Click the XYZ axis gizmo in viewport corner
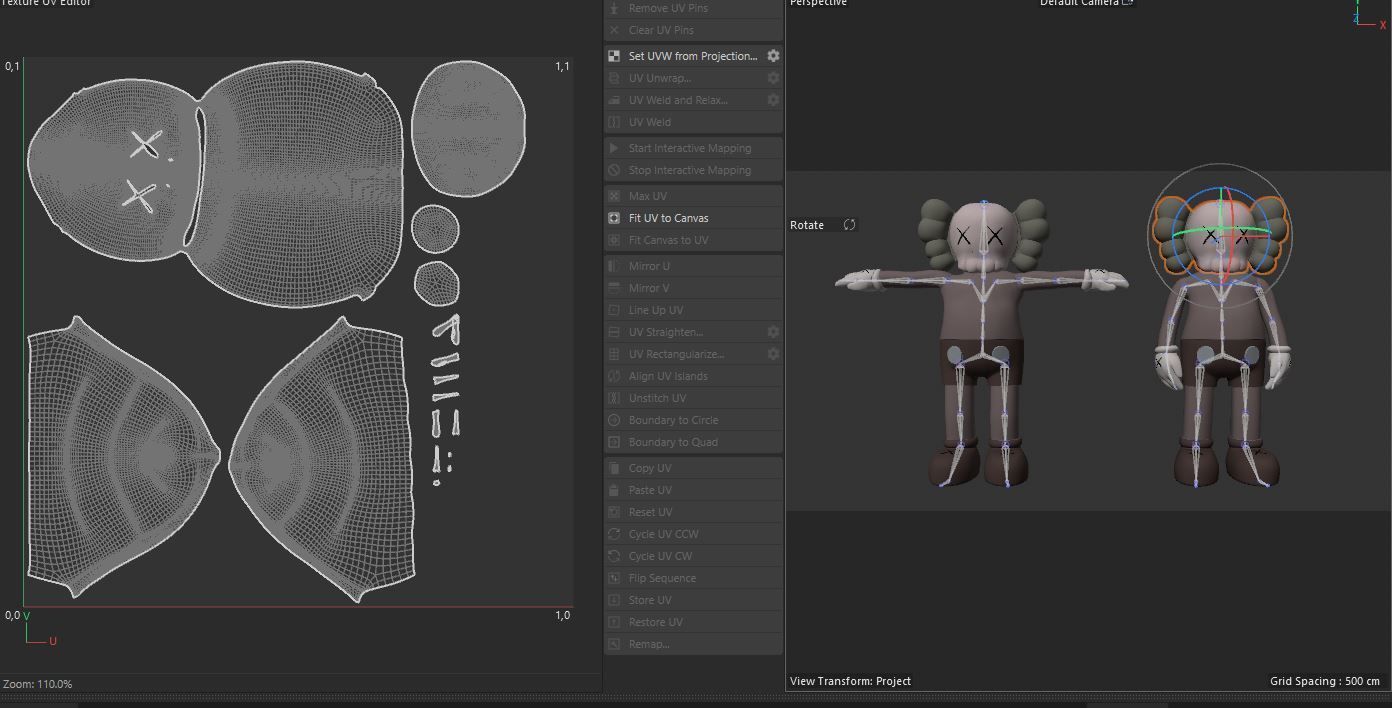Image resolution: width=1392 pixels, height=708 pixels. pos(1369,16)
